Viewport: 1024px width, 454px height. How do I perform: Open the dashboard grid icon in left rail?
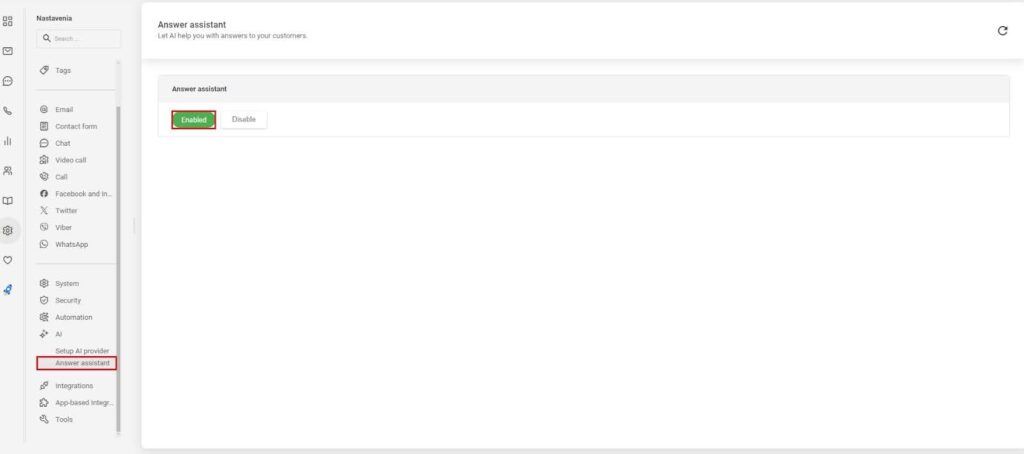coord(8,21)
